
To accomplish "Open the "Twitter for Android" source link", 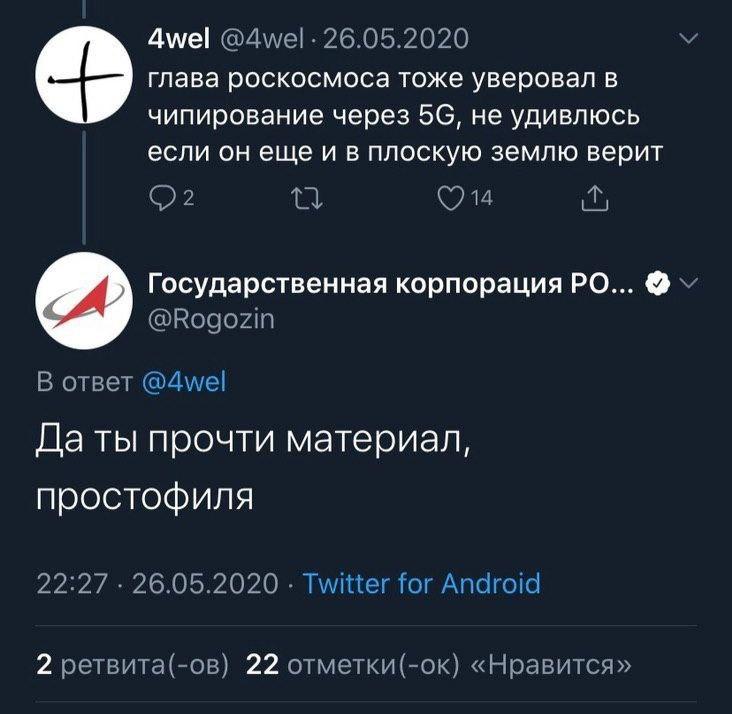I will 420,583.
